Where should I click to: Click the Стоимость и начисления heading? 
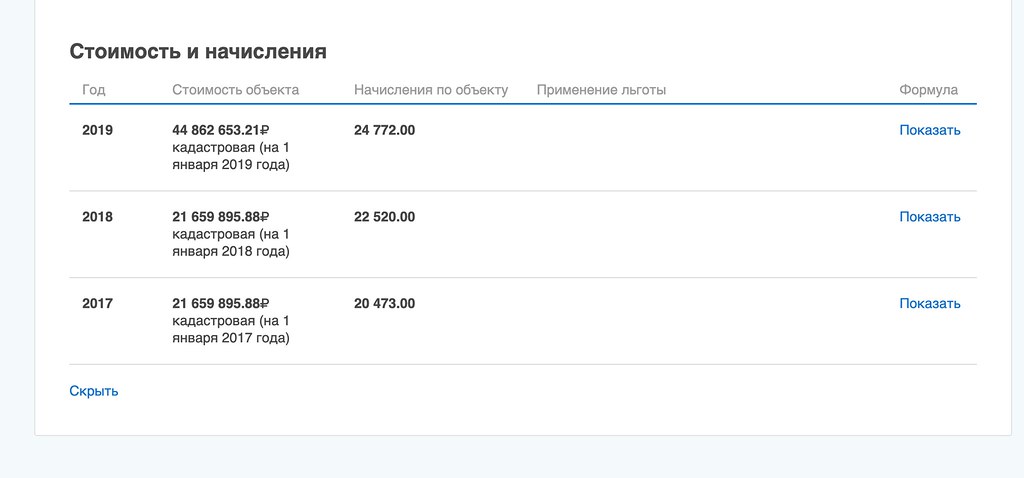198,52
